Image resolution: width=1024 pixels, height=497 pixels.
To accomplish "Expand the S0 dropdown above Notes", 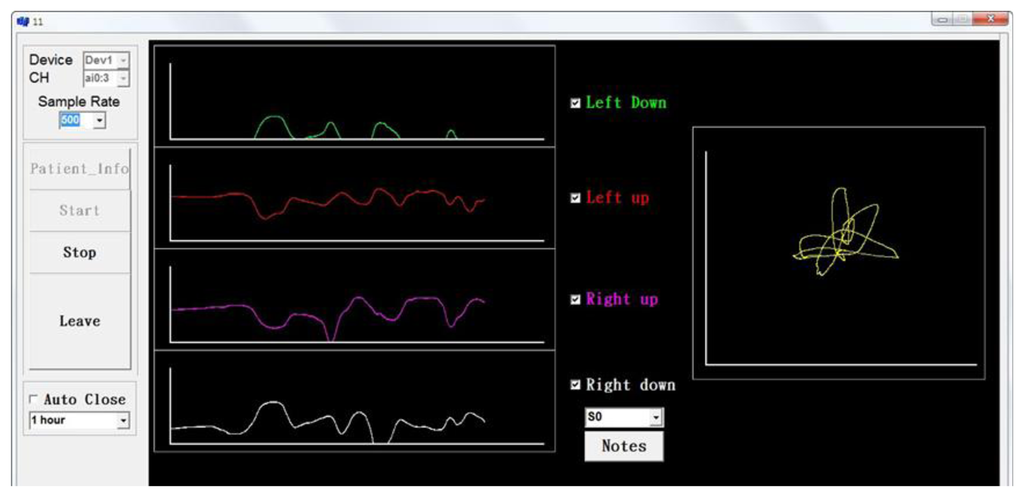I will 656,416.
